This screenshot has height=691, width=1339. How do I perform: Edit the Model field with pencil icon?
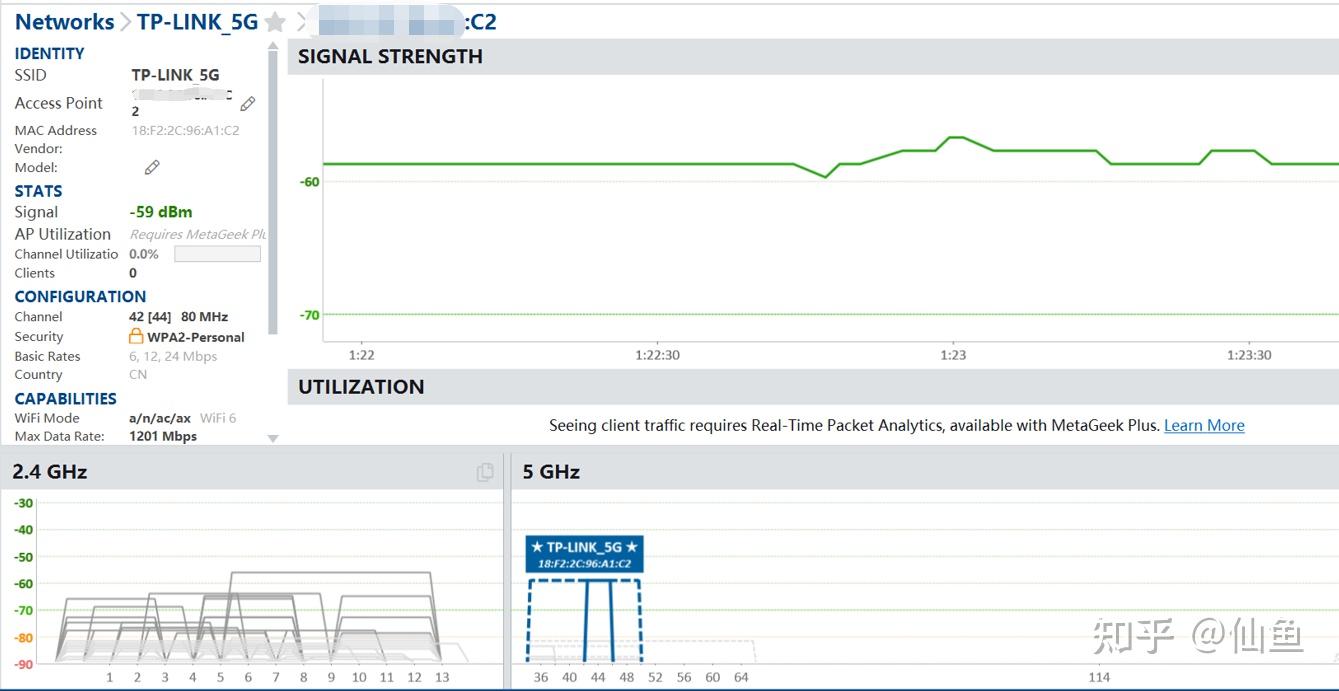[152, 167]
